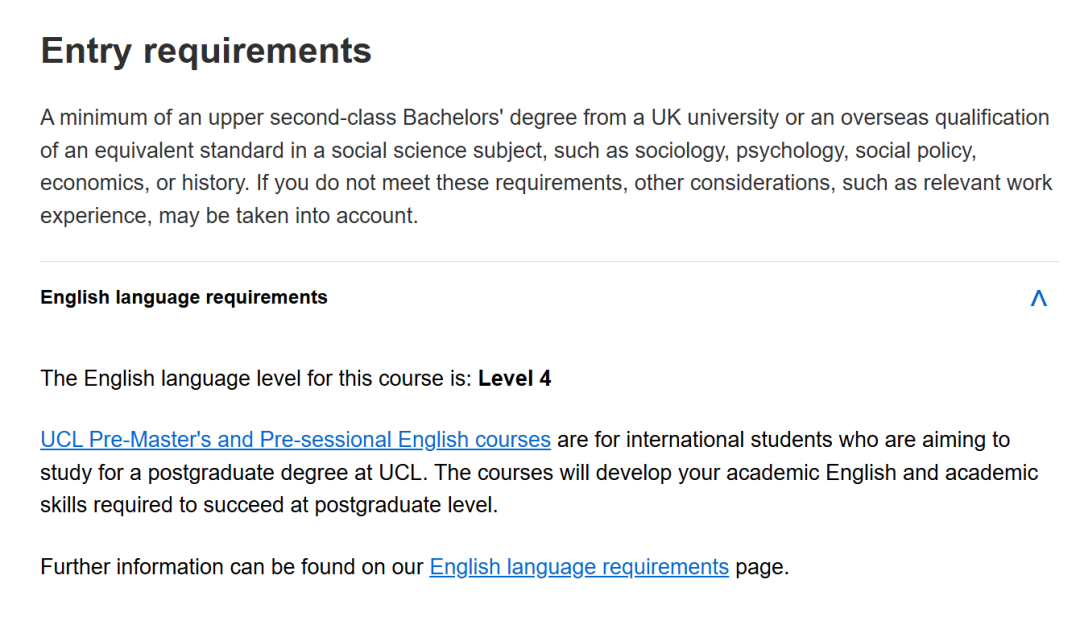Click 'The English language level for this course is'
1080x625 pixels.
(254, 379)
